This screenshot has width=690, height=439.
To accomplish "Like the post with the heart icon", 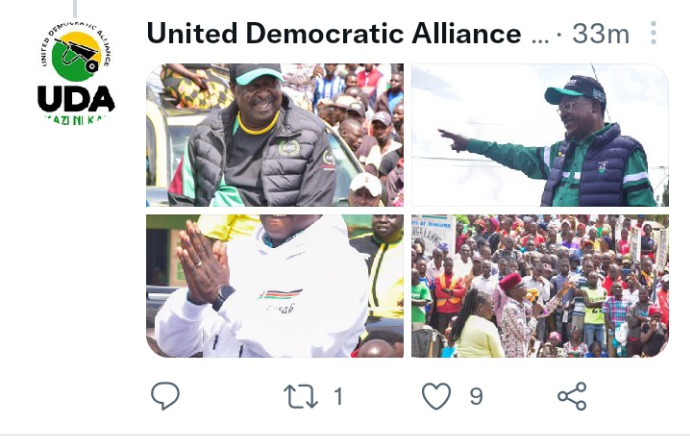I will click(436, 396).
